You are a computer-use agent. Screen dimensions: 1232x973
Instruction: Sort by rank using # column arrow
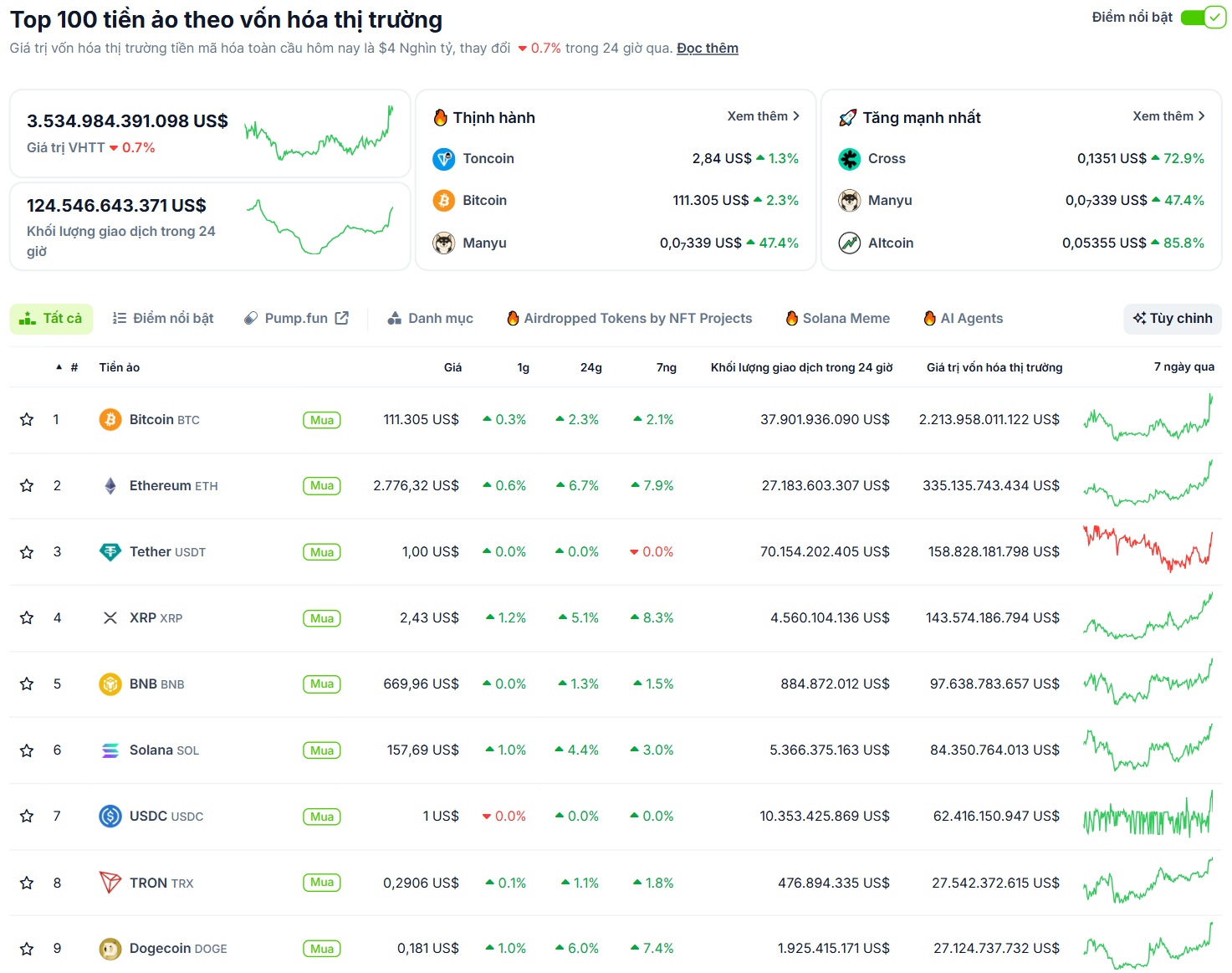(x=59, y=367)
